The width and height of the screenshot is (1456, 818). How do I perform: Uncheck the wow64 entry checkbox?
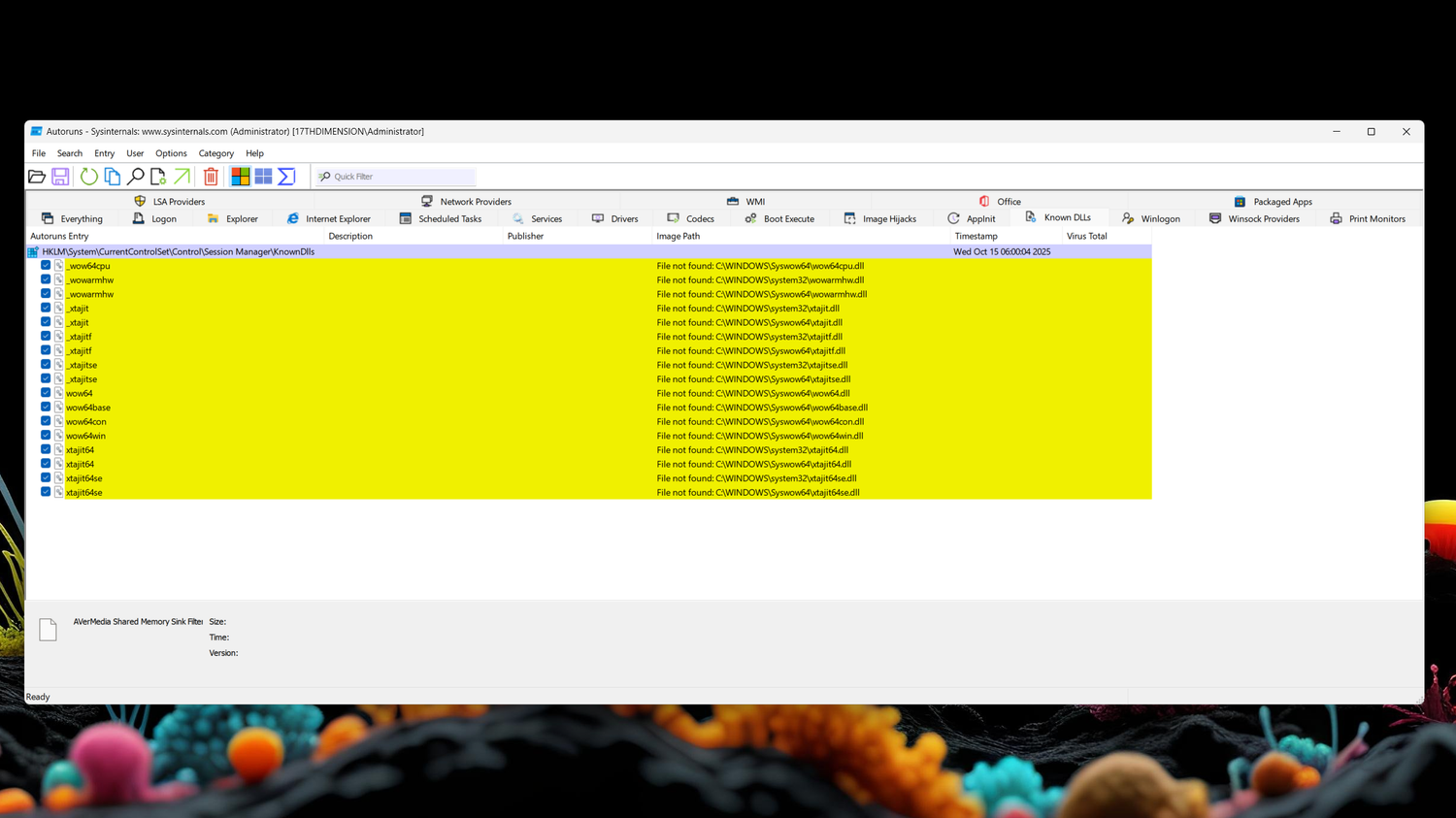coord(46,393)
